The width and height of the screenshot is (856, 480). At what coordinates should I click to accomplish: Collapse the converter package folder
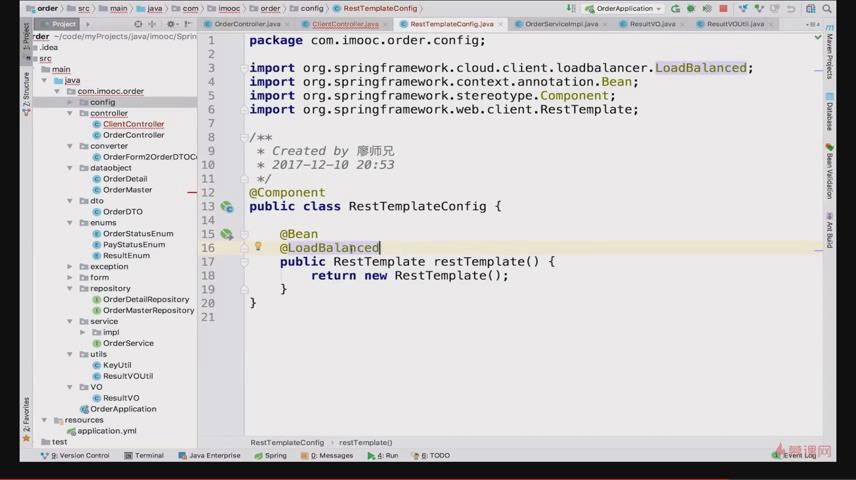click(x=70, y=146)
